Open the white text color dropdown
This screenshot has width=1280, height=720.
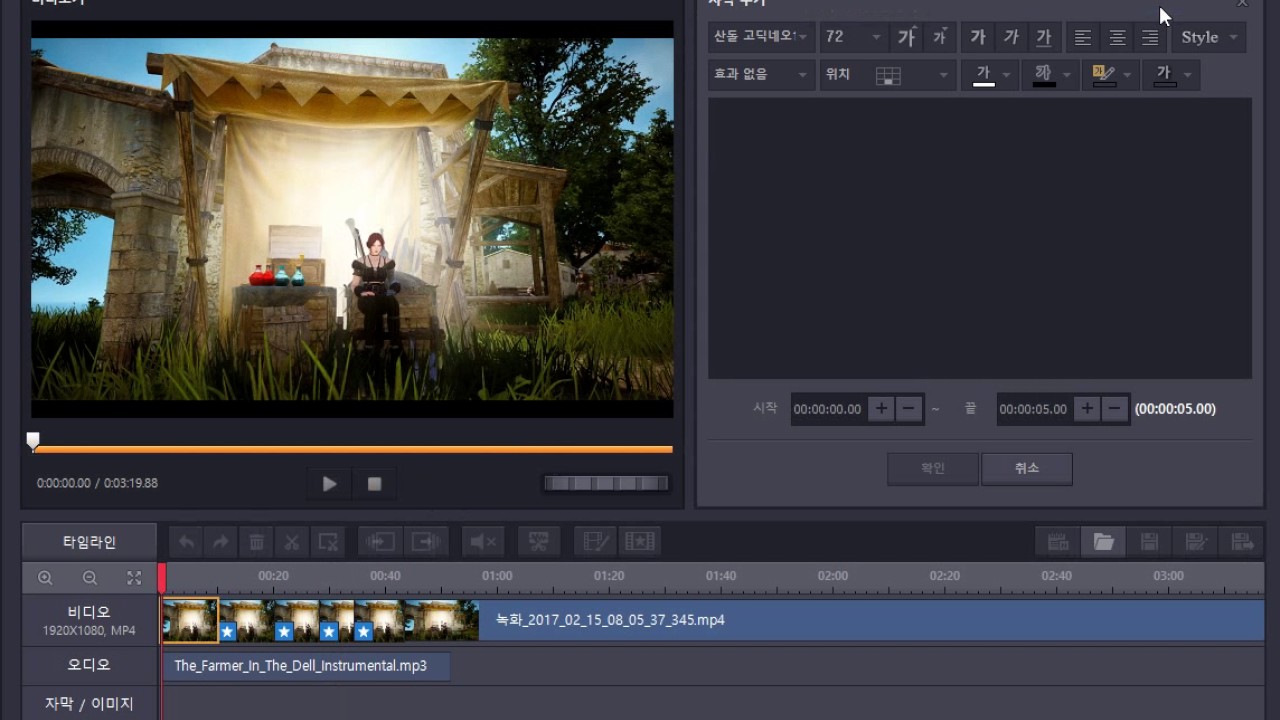coord(991,74)
